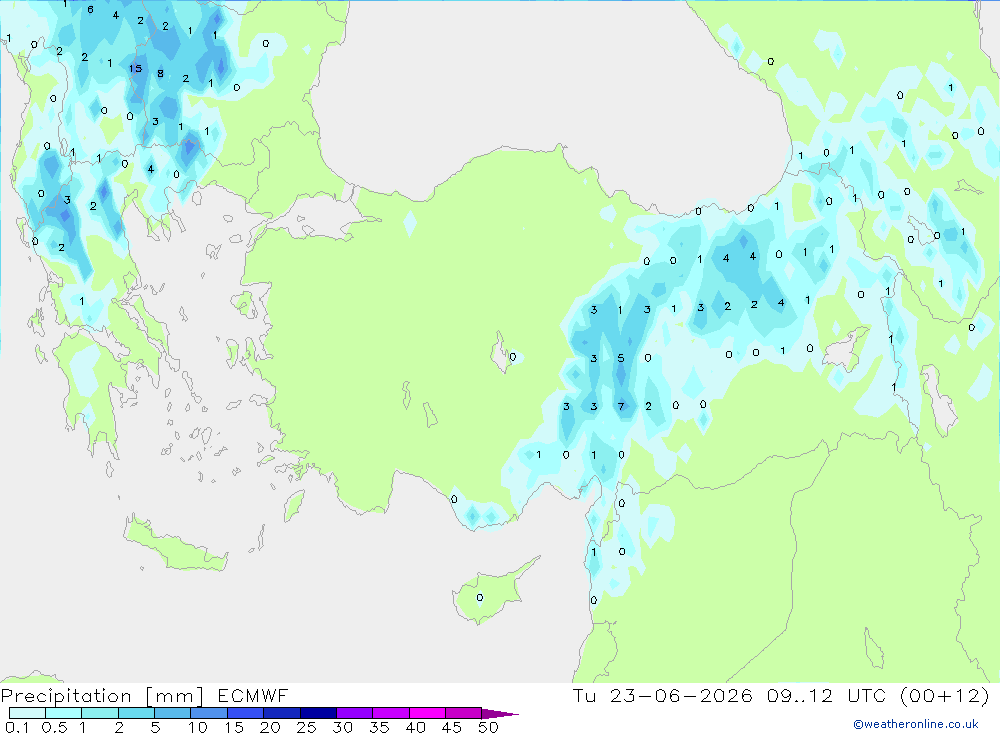1000x733 pixels.
Task: Click the '[mm]' unit label
Action: click(x=175, y=695)
